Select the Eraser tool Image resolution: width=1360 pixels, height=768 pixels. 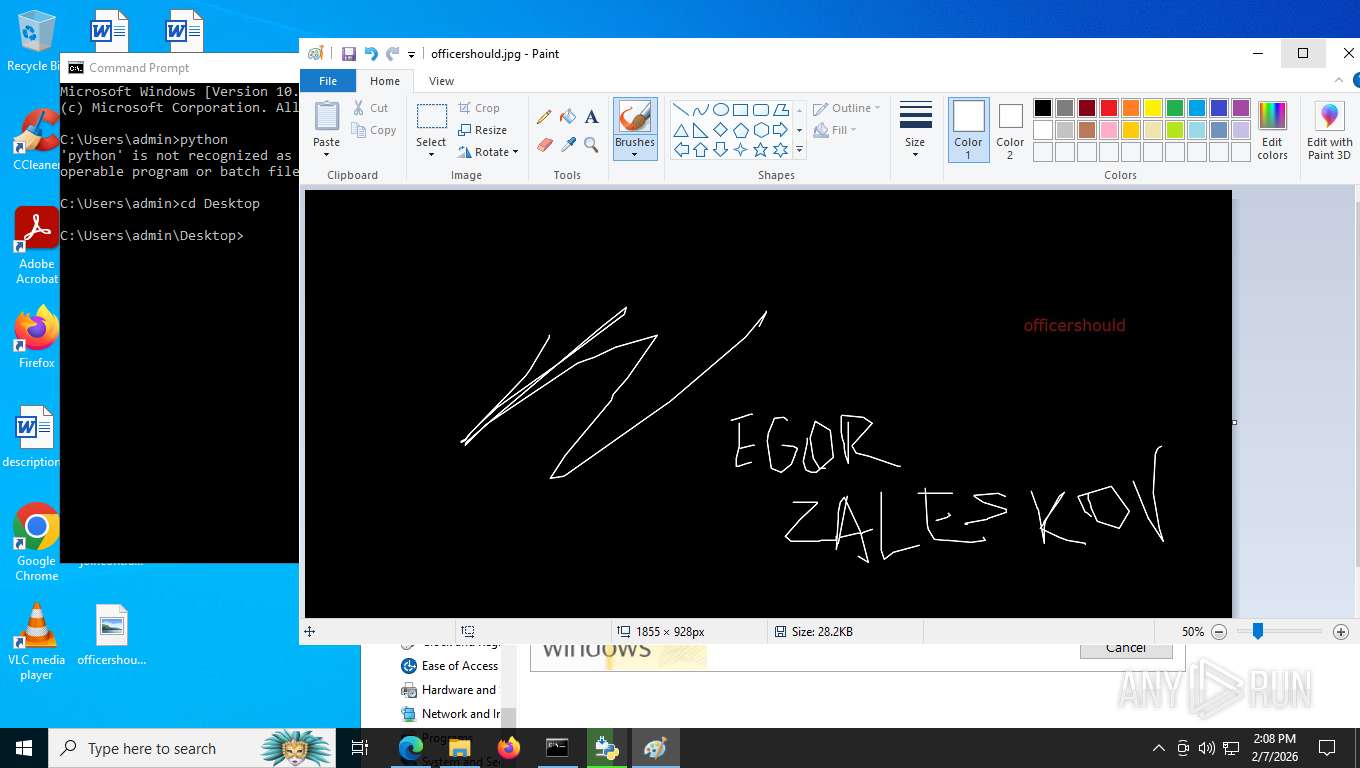(x=544, y=145)
